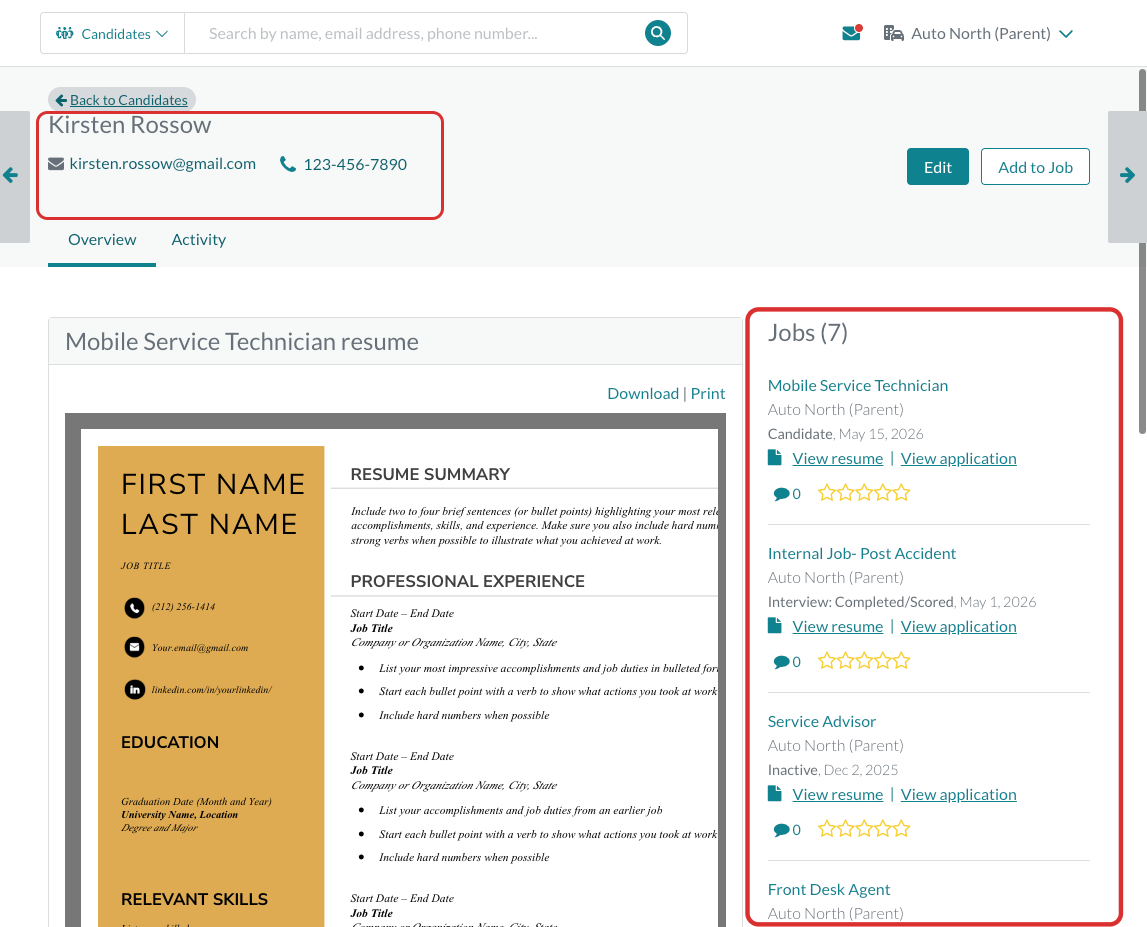
Task: Open the Candidates dropdown selector
Action: [x=112, y=34]
